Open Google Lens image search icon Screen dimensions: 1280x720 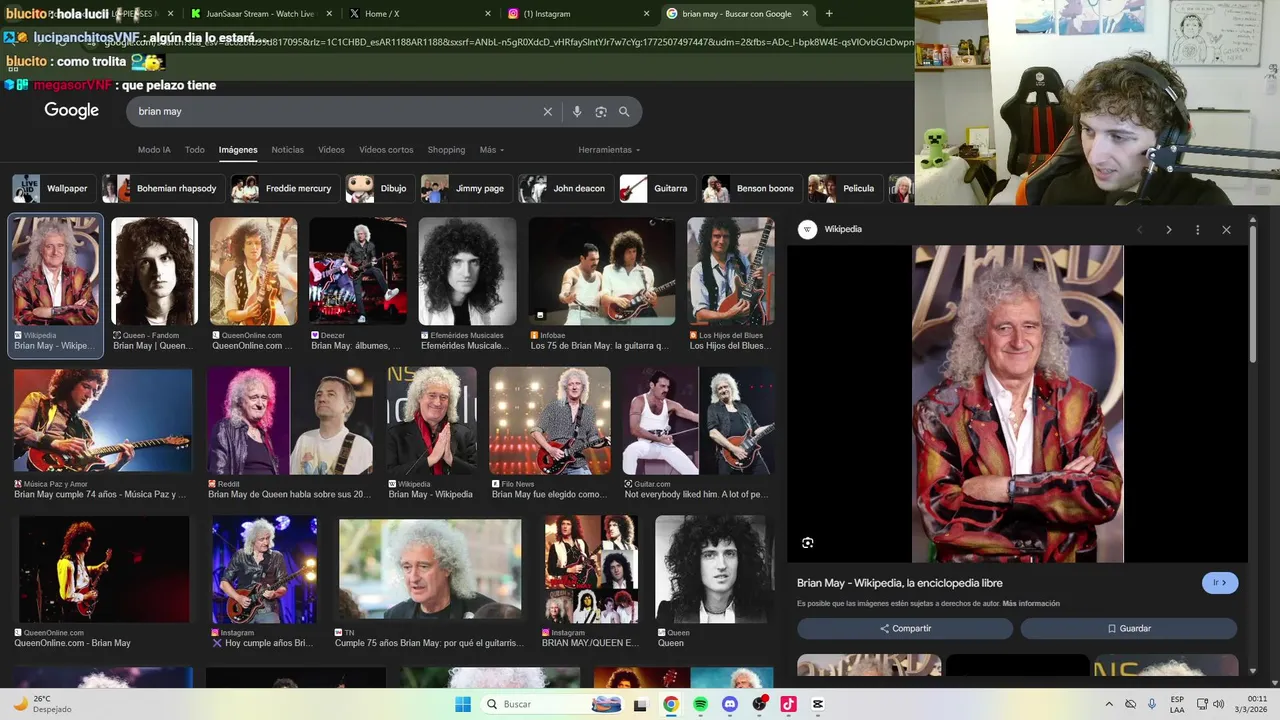coord(601,112)
